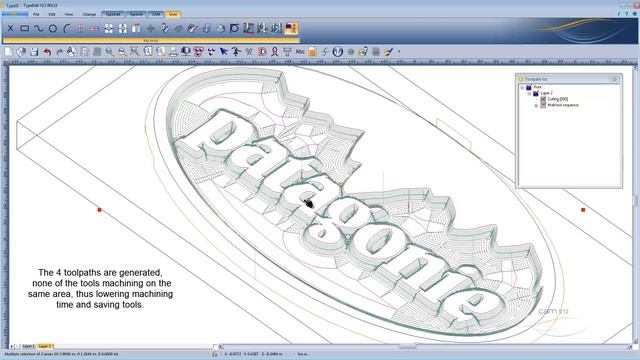Viewport: 640px width, 360px height.
Task: Open the File menu
Action: coord(36,14)
